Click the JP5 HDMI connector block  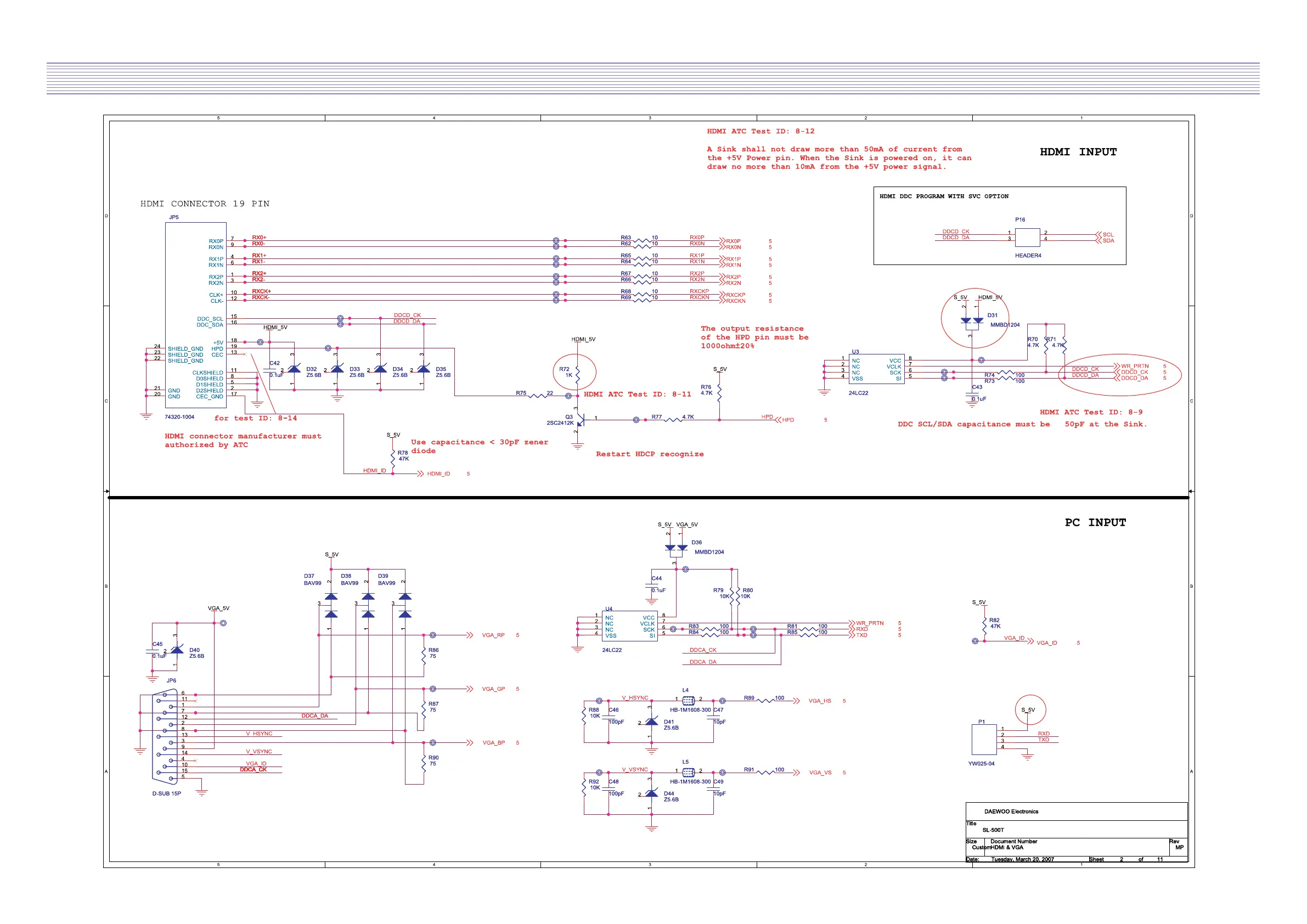196,315
